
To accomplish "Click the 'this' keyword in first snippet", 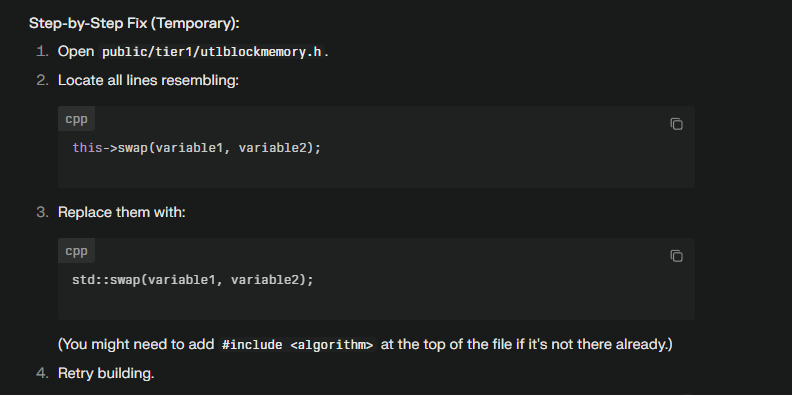I will tap(87, 148).
